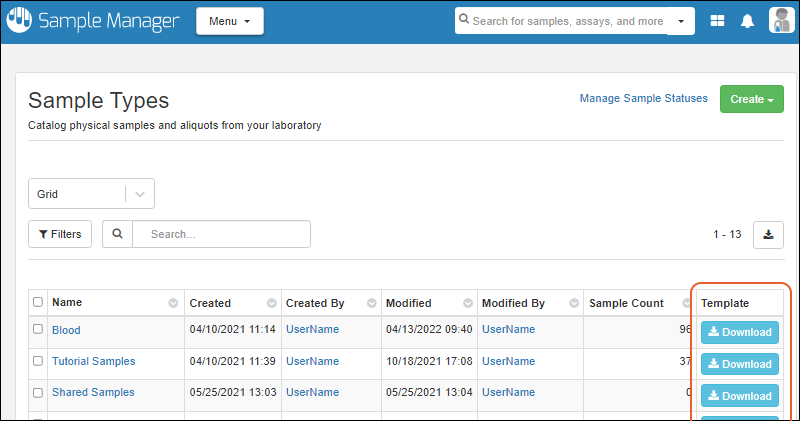The width and height of the screenshot is (800, 421).
Task: Open the Name column header menu
Action: point(173,303)
